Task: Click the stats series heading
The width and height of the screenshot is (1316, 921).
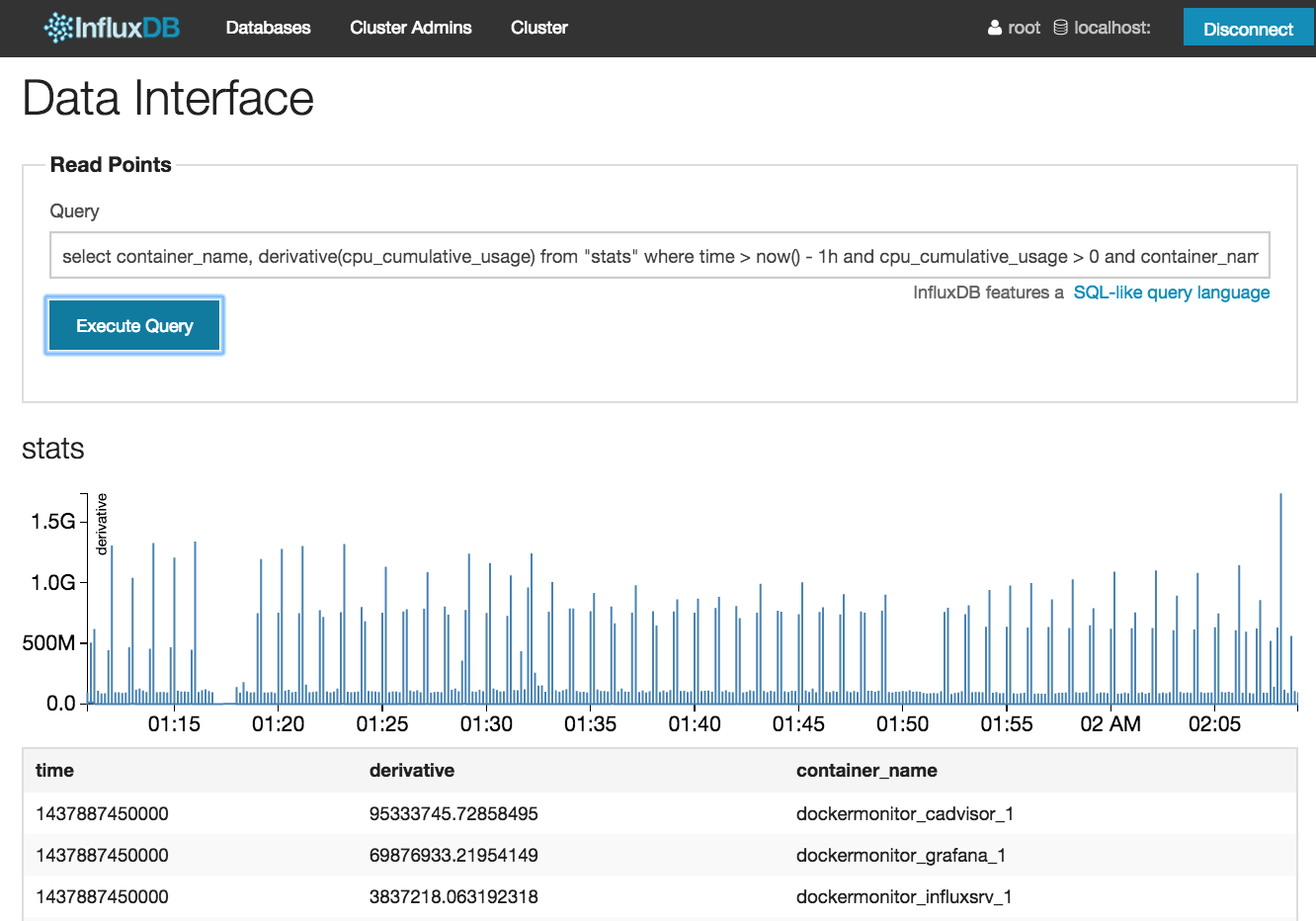Action: pyautogui.click(x=53, y=449)
